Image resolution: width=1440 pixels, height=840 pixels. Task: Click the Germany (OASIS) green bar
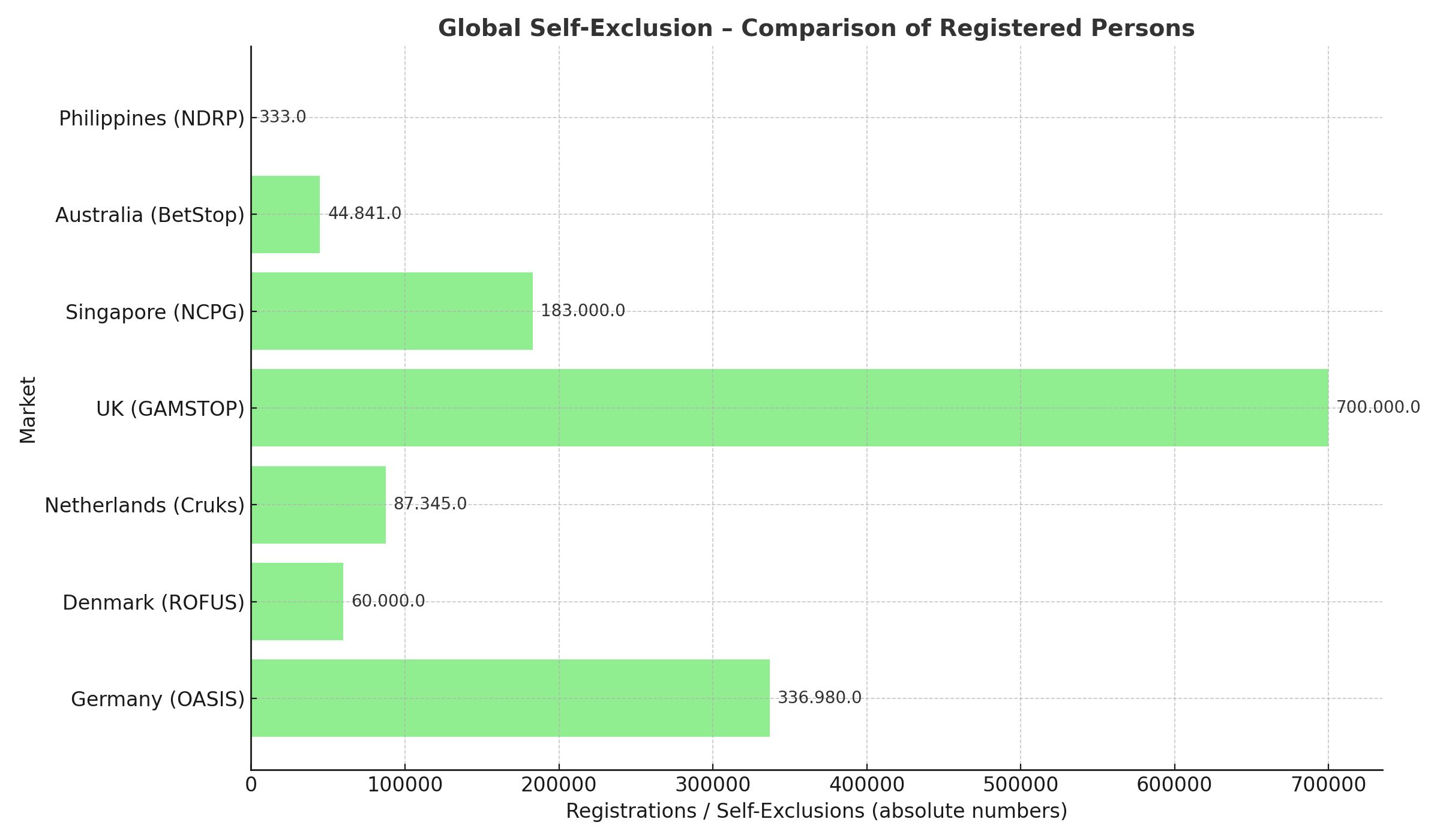(x=510, y=698)
